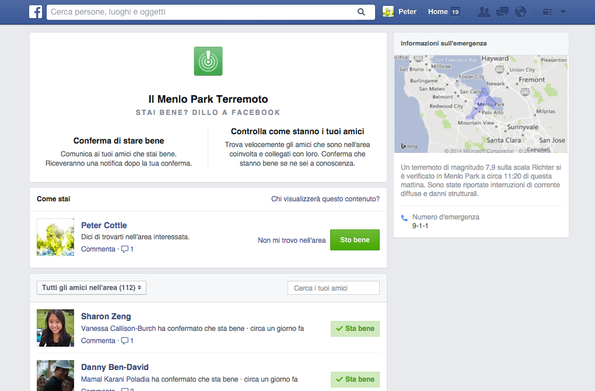The image size is (595, 391).
Task: Click the 'Il Menlo Park Terremoto' title
Action: click(x=208, y=99)
